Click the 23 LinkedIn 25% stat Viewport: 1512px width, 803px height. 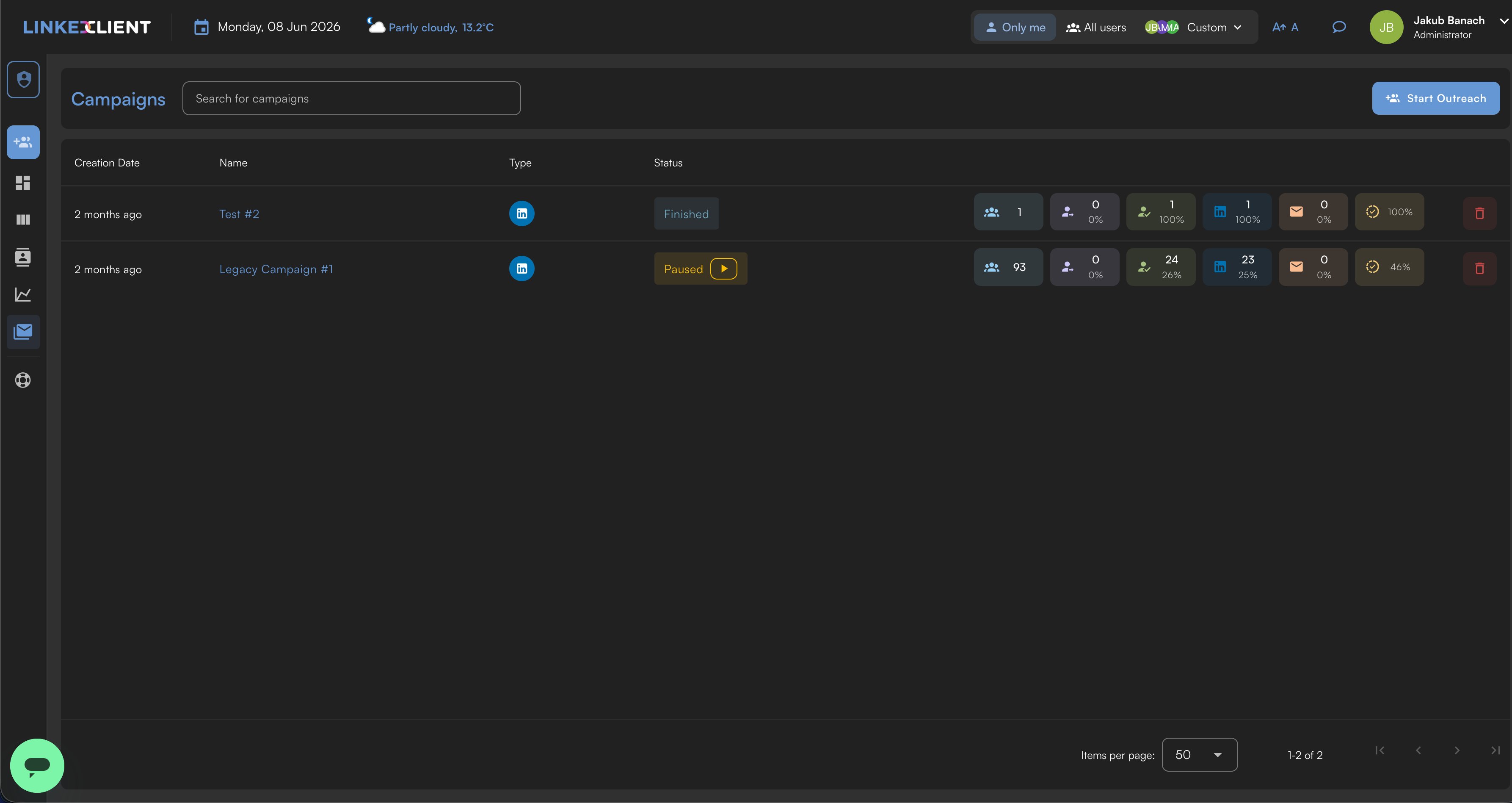[x=1237, y=267]
